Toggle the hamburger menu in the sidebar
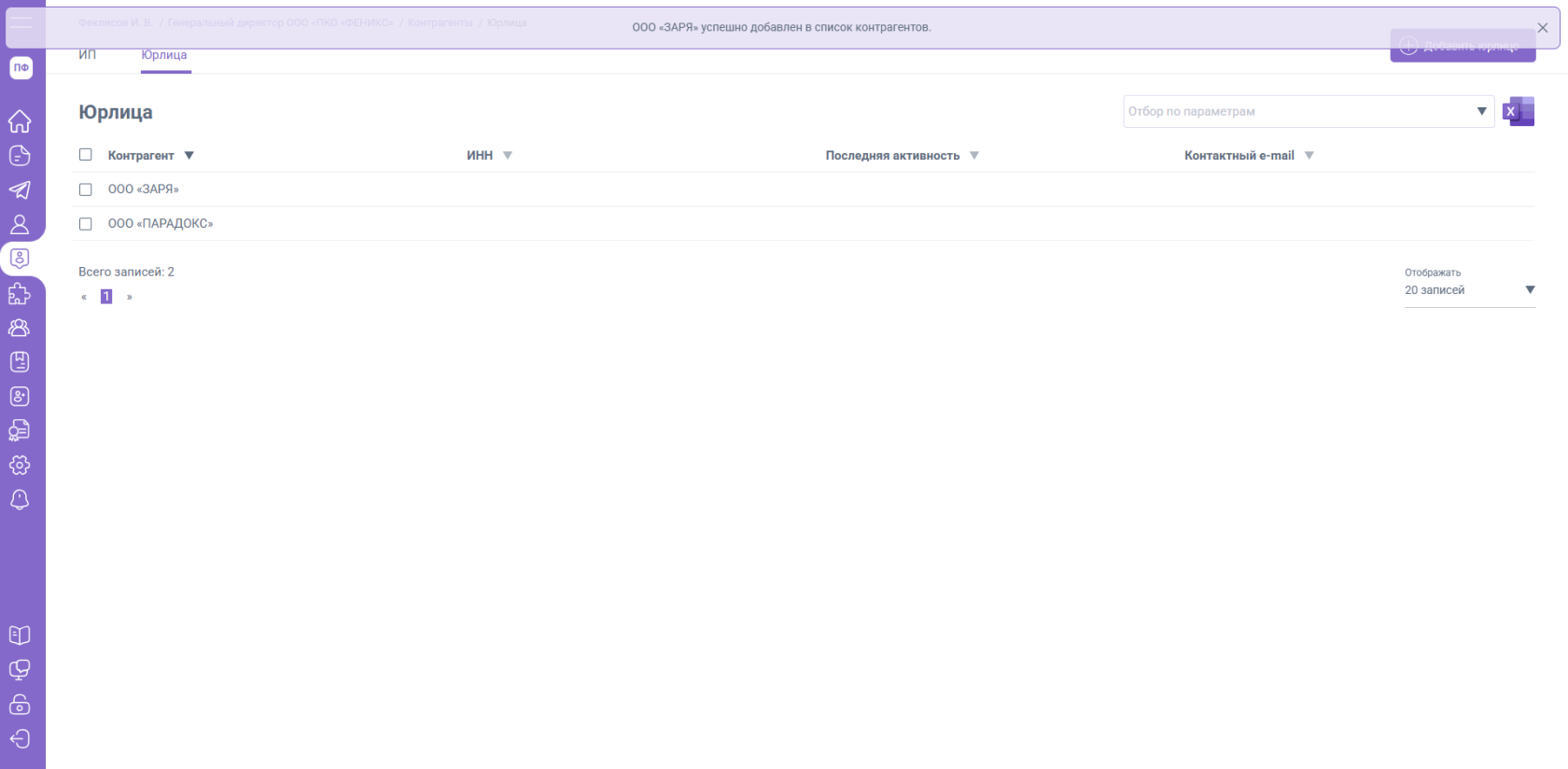The image size is (1568, 769). click(21, 22)
